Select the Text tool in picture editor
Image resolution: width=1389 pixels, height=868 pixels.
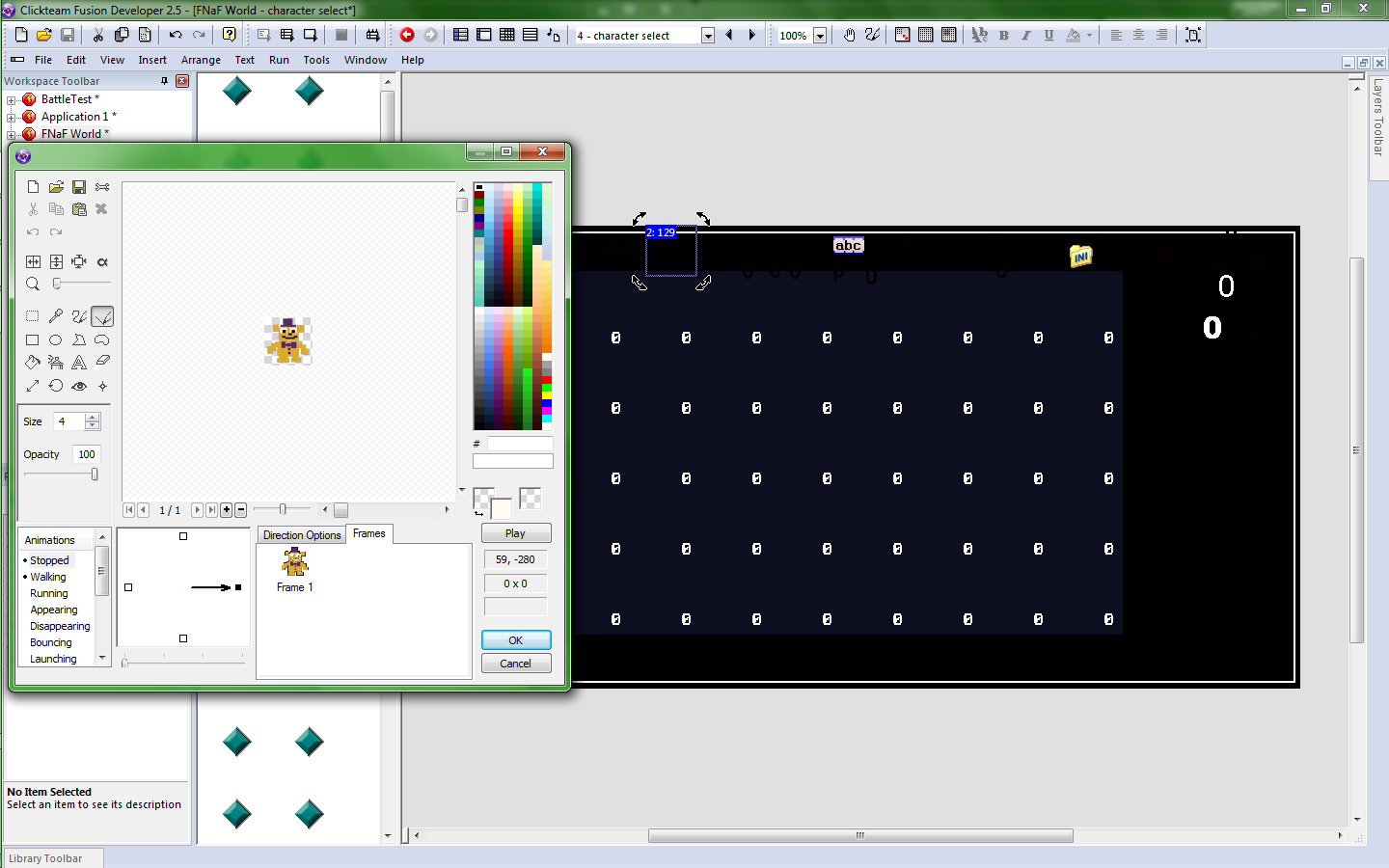tap(79, 363)
